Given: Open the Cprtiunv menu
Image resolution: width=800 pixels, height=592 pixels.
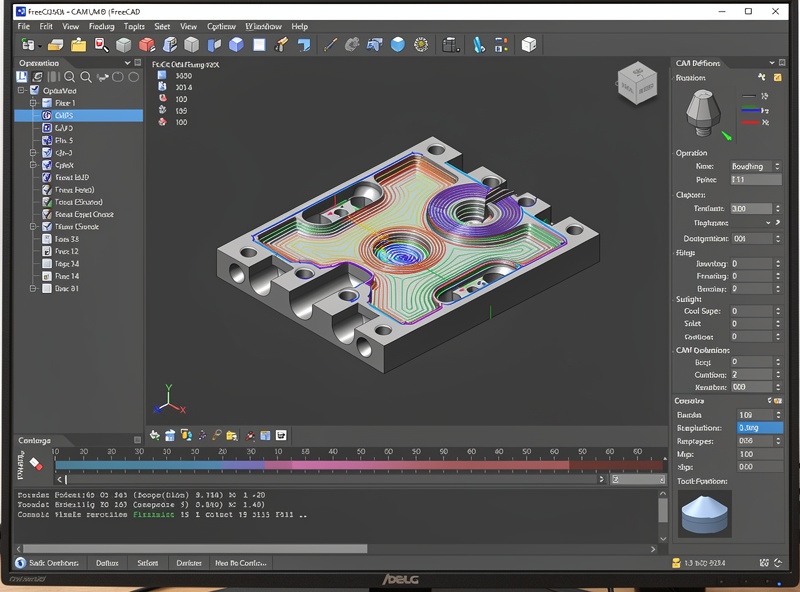Looking at the screenshot, I should pyautogui.click(x=221, y=27).
